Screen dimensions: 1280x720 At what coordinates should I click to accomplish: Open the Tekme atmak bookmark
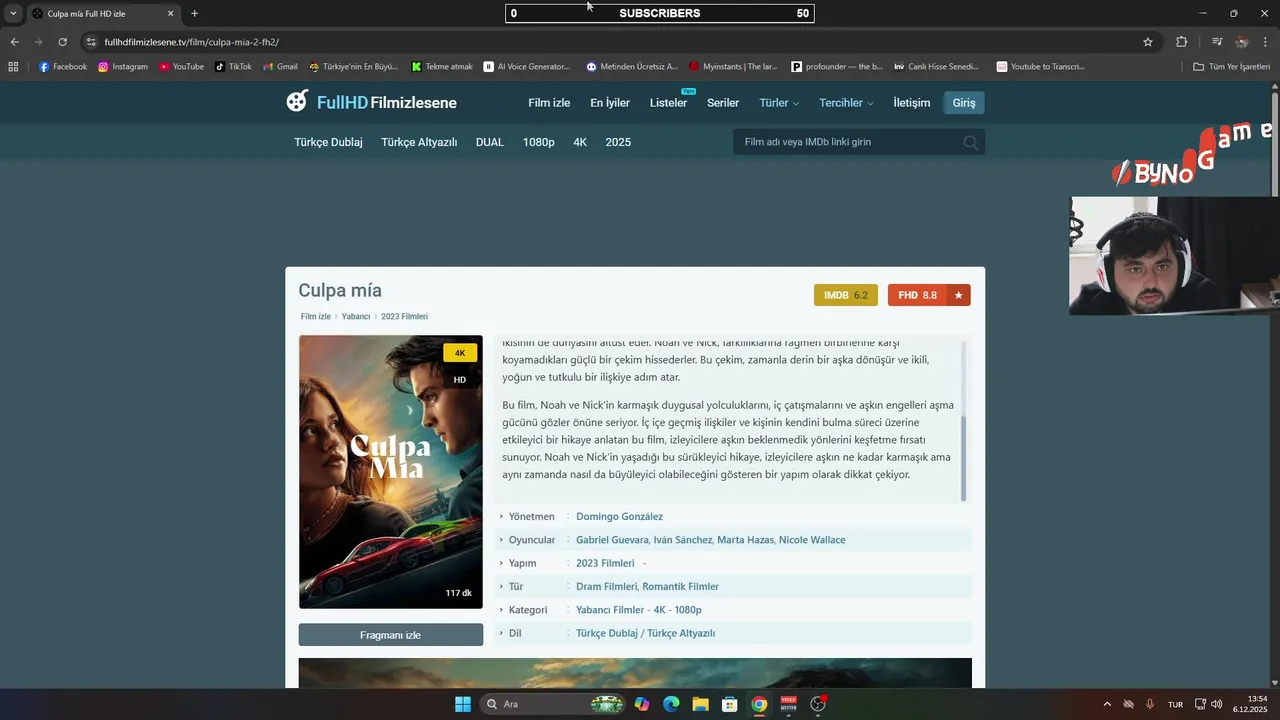tap(442, 67)
